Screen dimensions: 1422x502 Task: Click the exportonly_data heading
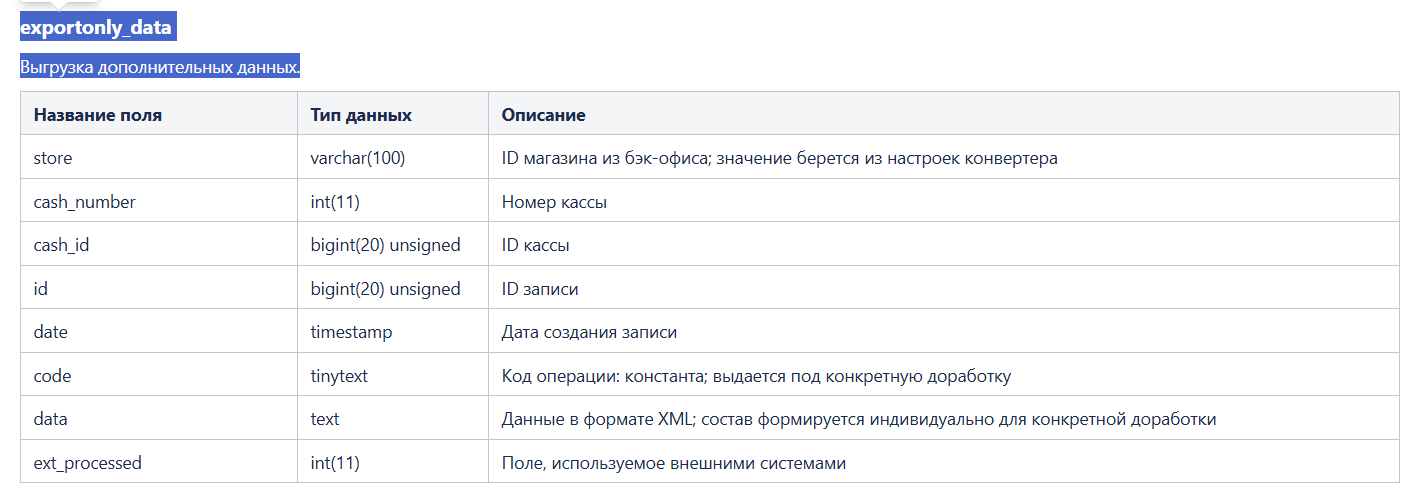coord(96,27)
